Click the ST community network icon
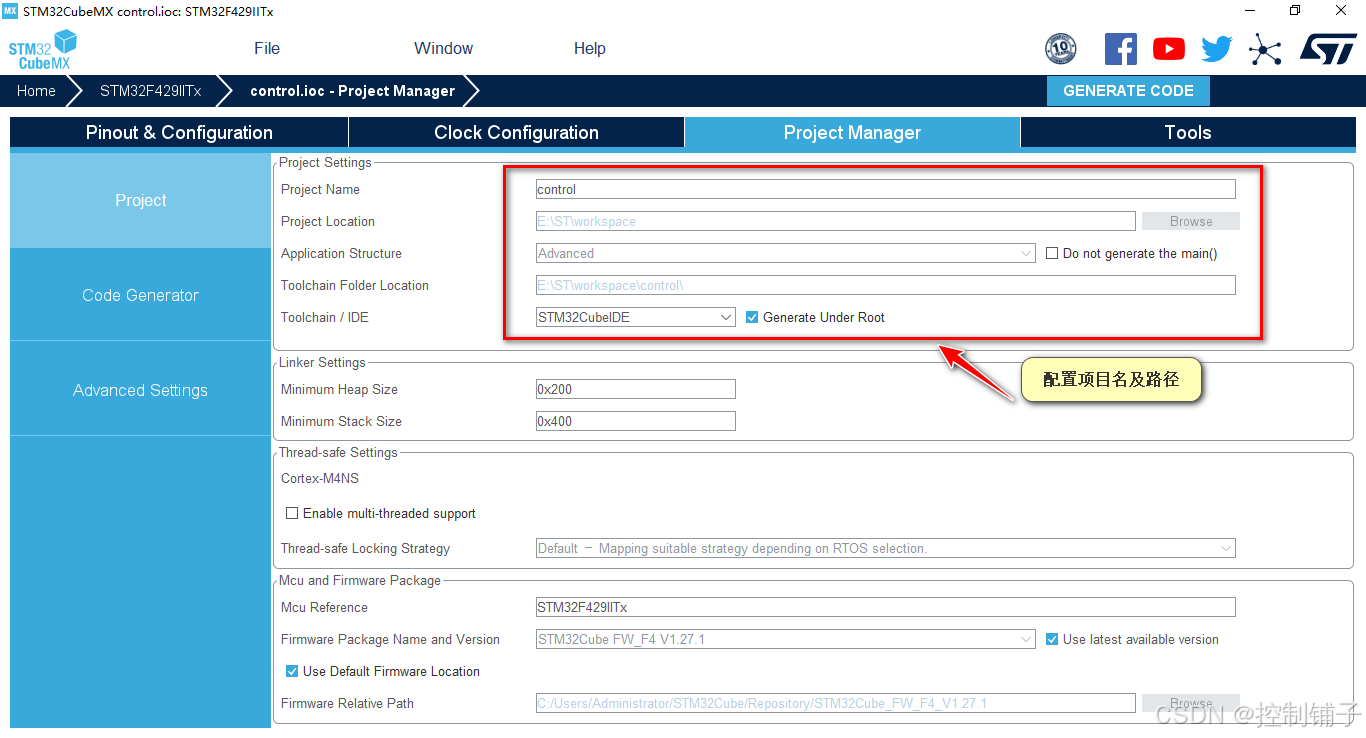Screen dimensions: 1366x738 1265,49
